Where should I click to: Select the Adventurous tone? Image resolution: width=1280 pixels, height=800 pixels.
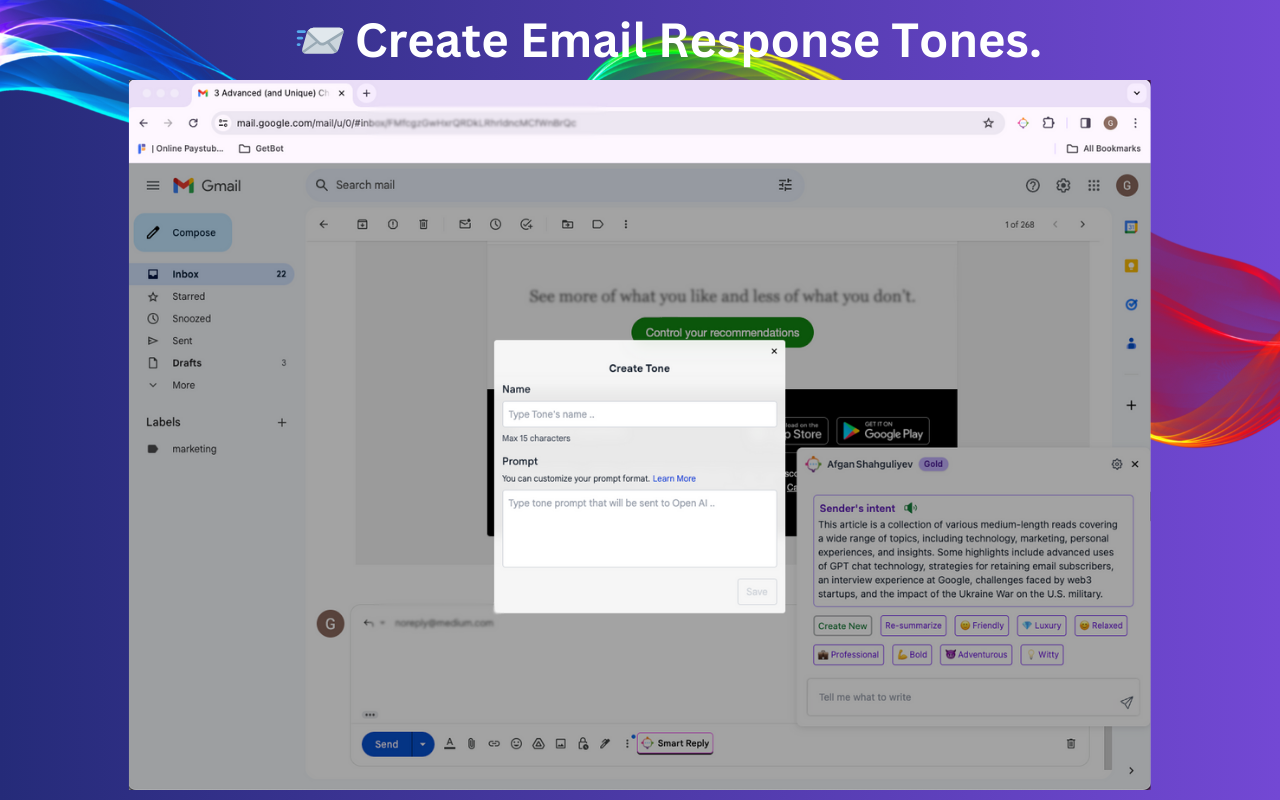tap(976, 655)
